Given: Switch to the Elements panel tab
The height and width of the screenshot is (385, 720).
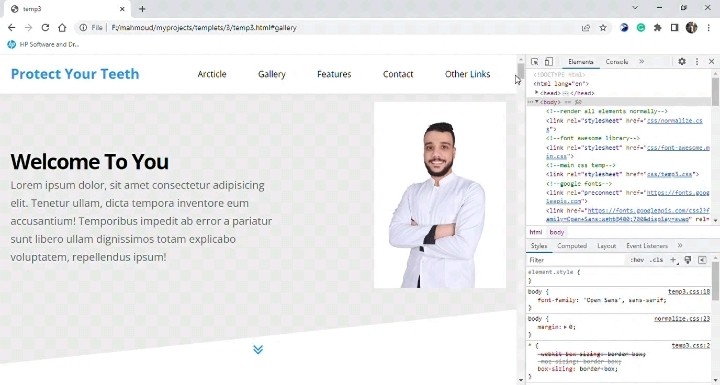Looking at the screenshot, I should (580, 62).
